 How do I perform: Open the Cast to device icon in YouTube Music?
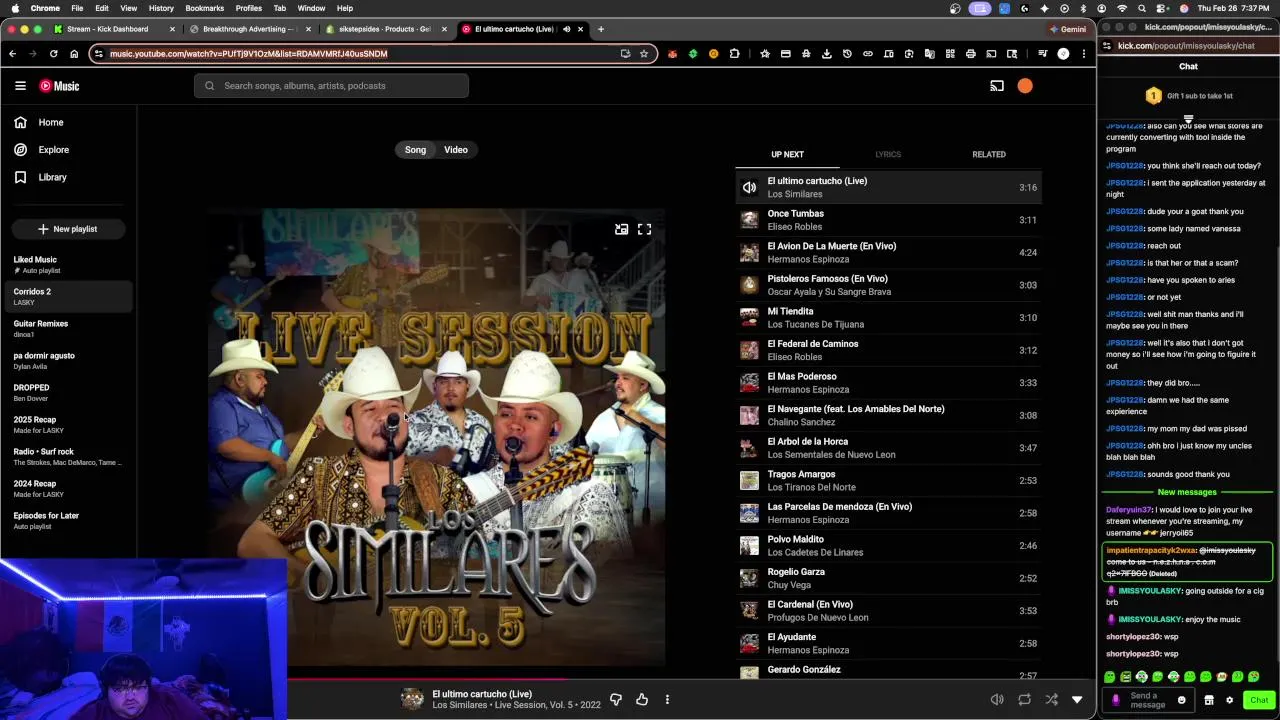[997, 86]
